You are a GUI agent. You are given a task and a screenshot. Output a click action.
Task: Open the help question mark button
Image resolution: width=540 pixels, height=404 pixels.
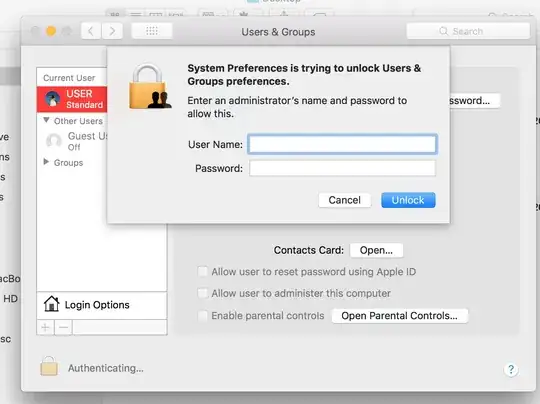[x=511, y=370]
